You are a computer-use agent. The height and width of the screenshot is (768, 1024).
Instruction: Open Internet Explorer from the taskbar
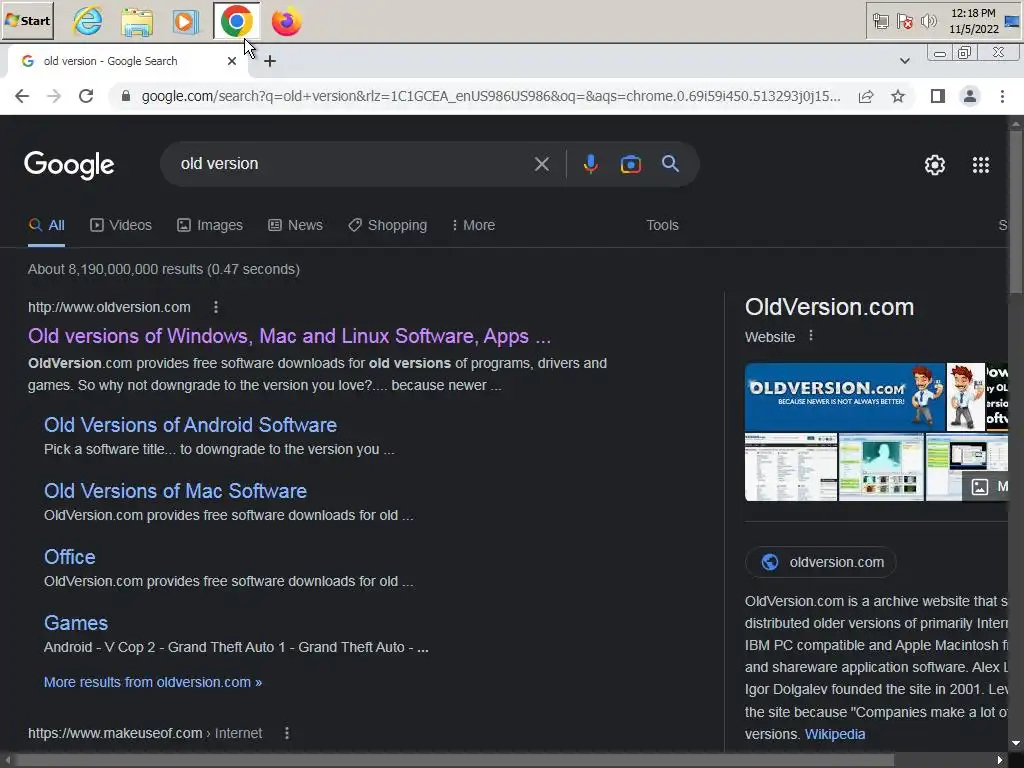pos(88,22)
